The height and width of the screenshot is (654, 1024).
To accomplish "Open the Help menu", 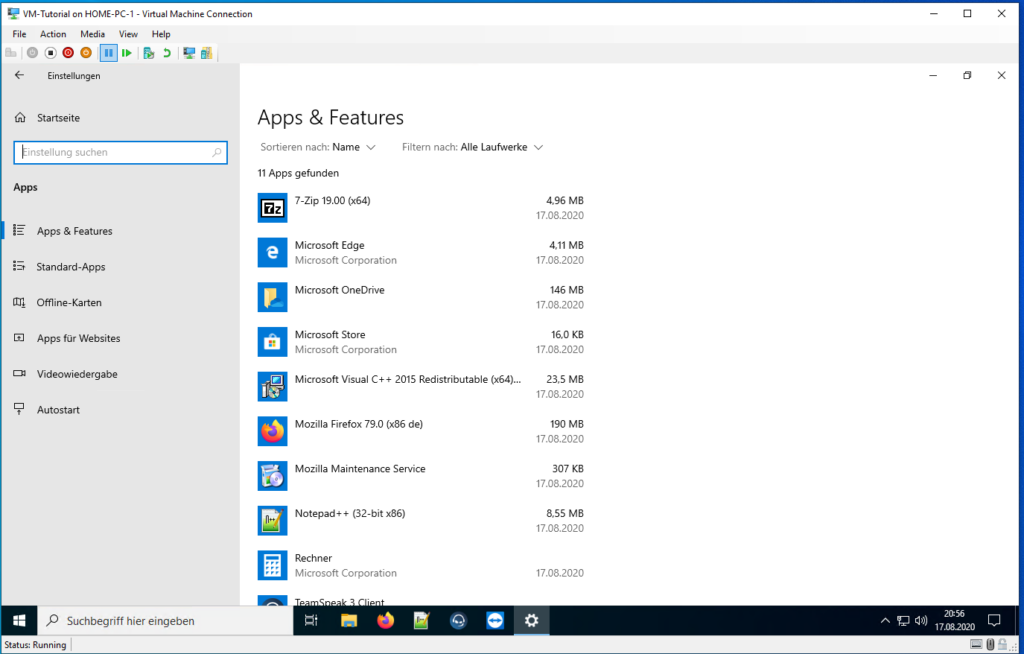I will 161,34.
